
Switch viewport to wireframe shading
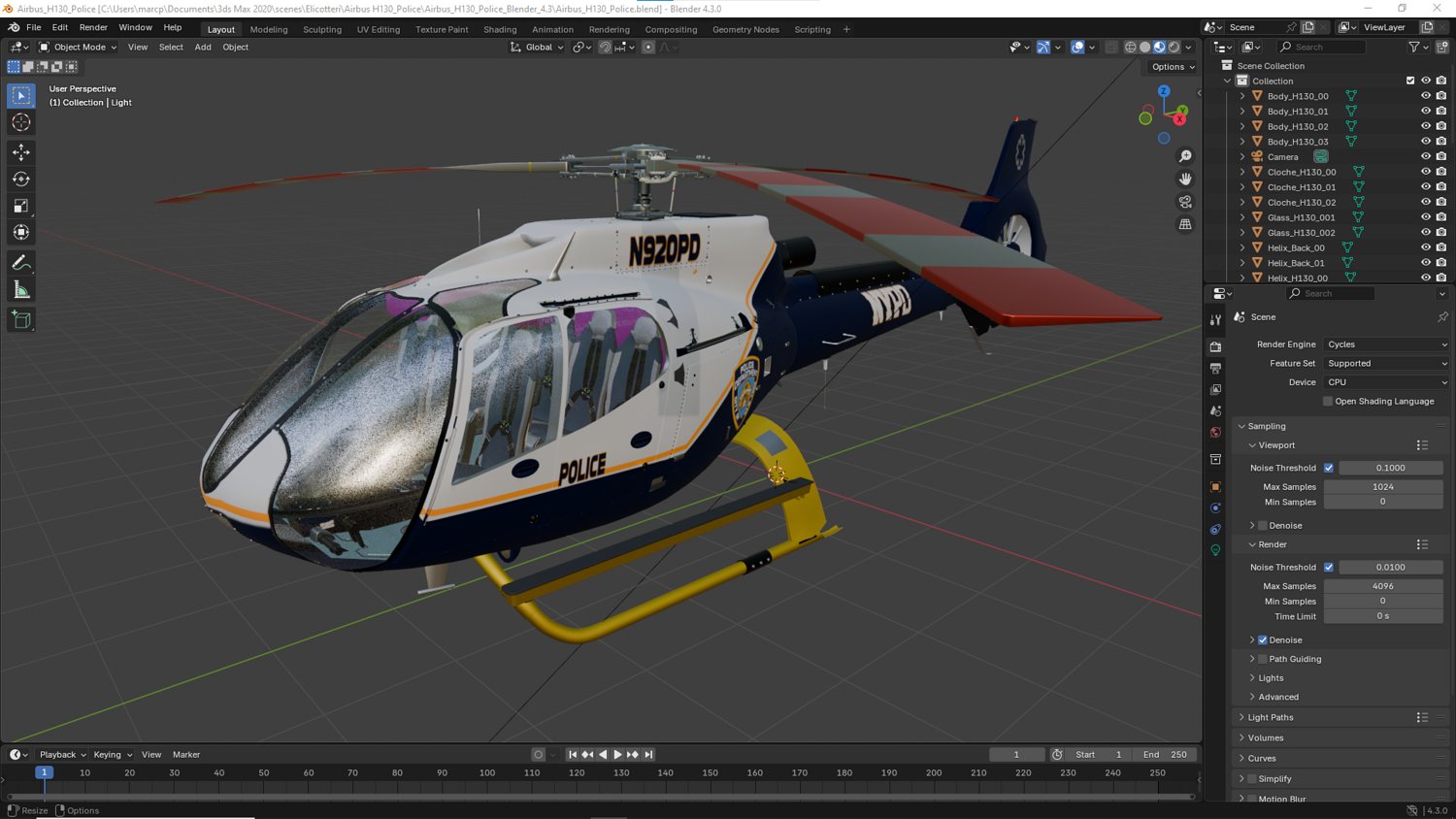coord(1131,47)
